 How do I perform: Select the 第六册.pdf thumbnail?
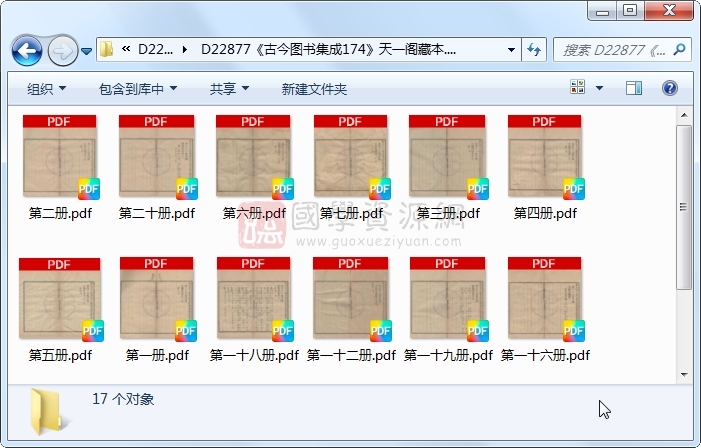click(253, 156)
